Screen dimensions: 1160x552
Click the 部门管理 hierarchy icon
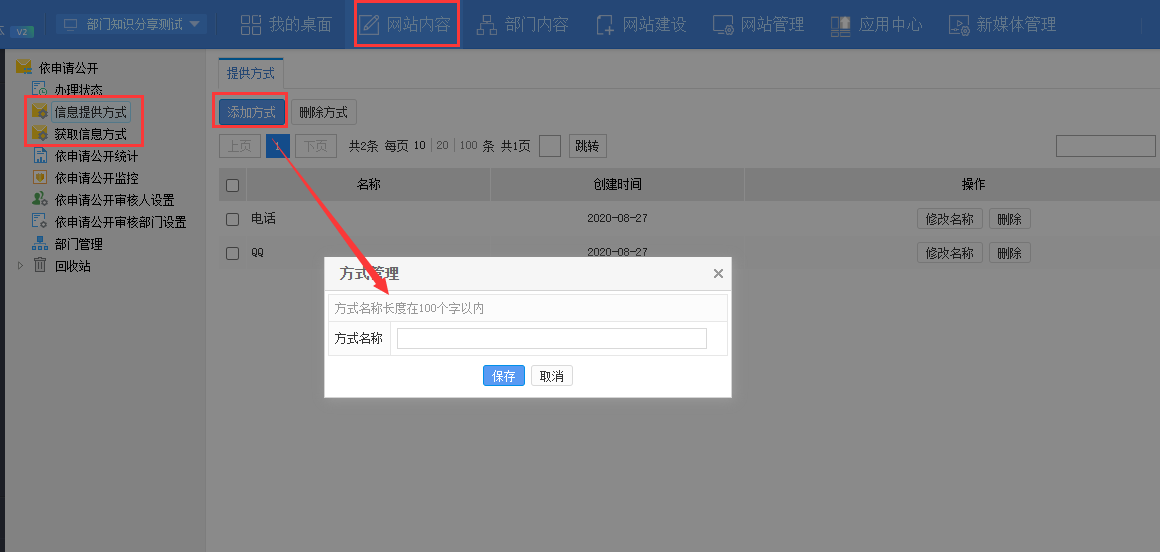(x=40, y=244)
